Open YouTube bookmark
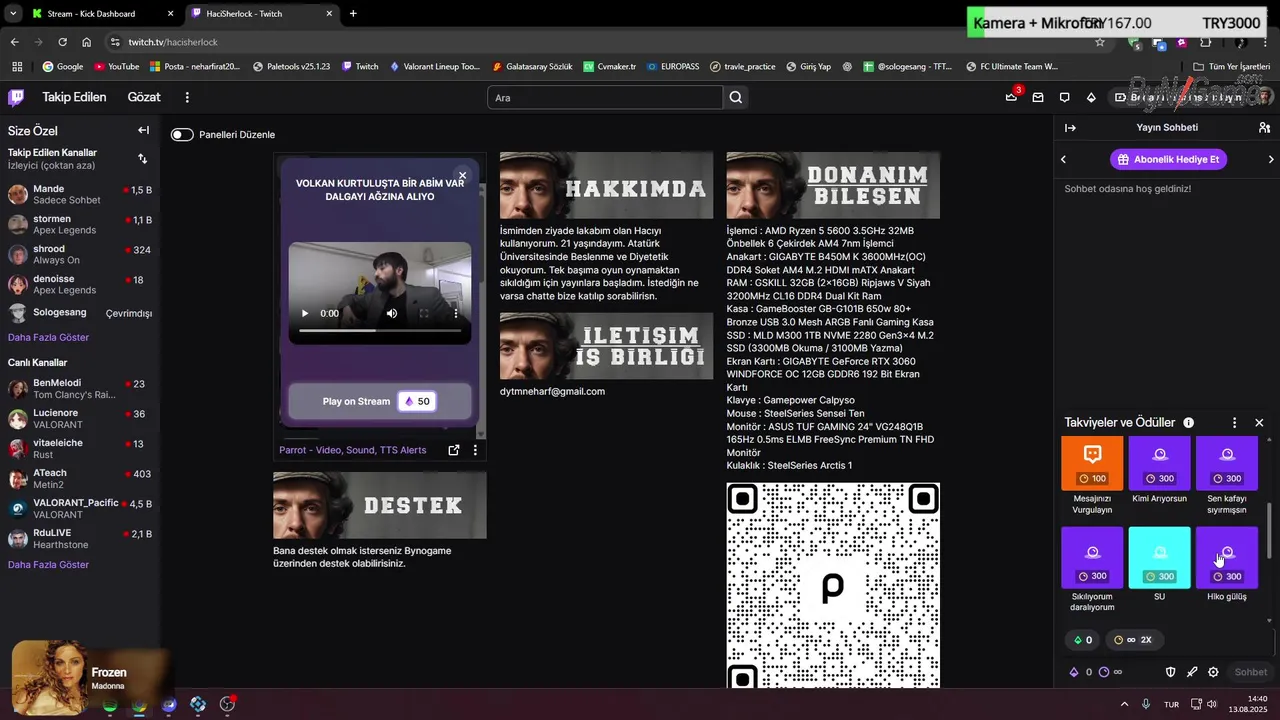 pyautogui.click(x=116, y=66)
